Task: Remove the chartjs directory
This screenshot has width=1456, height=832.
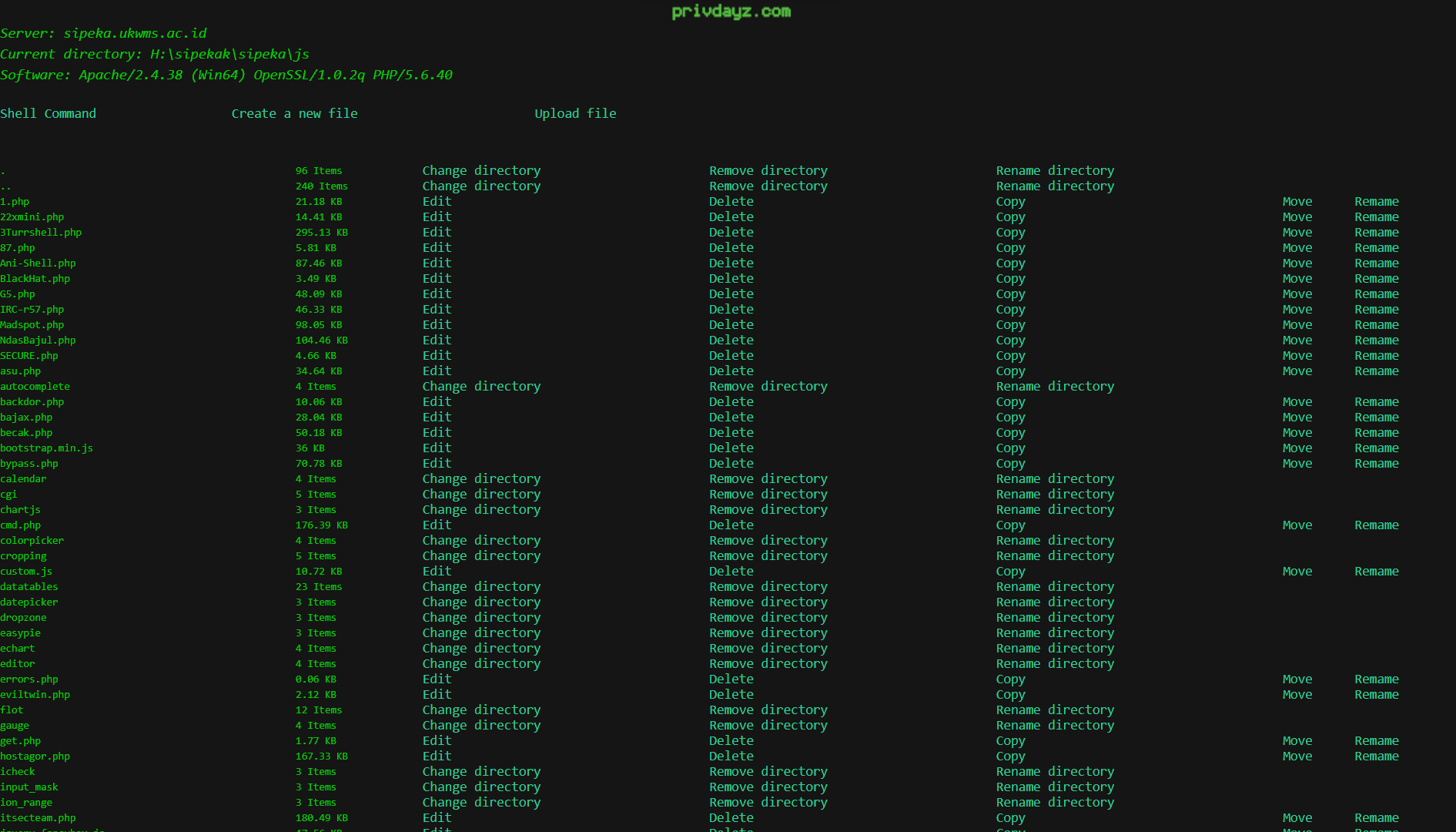Action: click(768, 509)
